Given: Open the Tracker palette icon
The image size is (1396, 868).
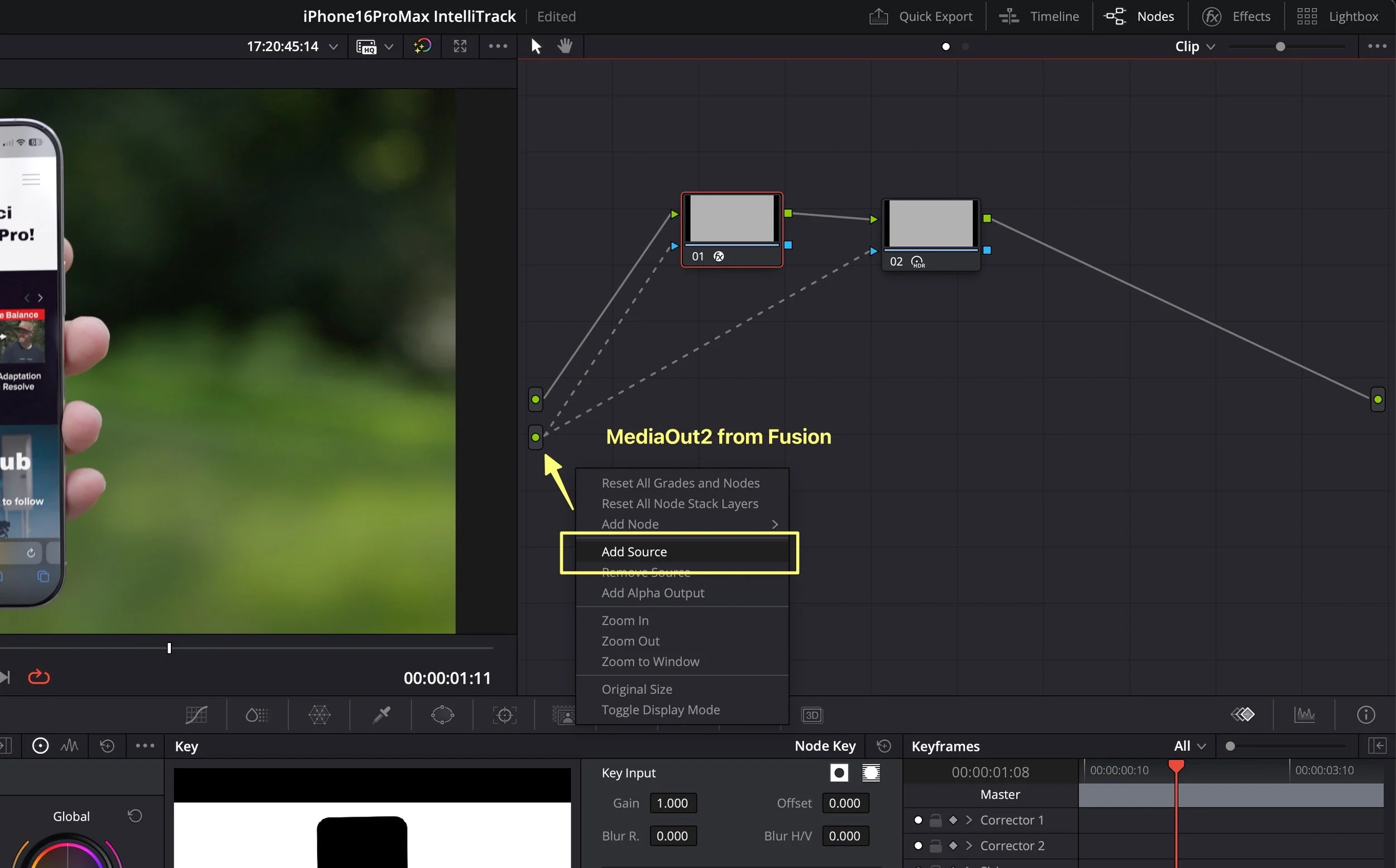Looking at the screenshot, I should click(504, 714).
